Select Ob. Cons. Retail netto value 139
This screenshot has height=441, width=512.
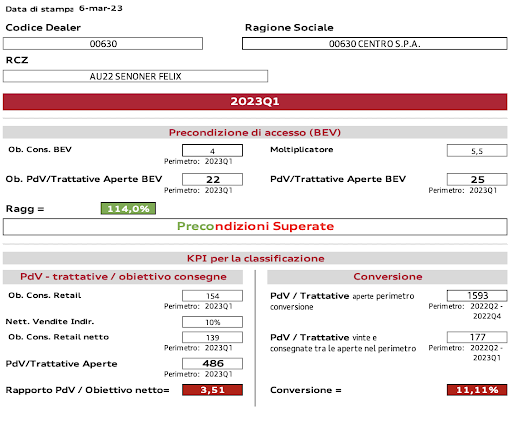pyautogui.click(x=212, y=337)
